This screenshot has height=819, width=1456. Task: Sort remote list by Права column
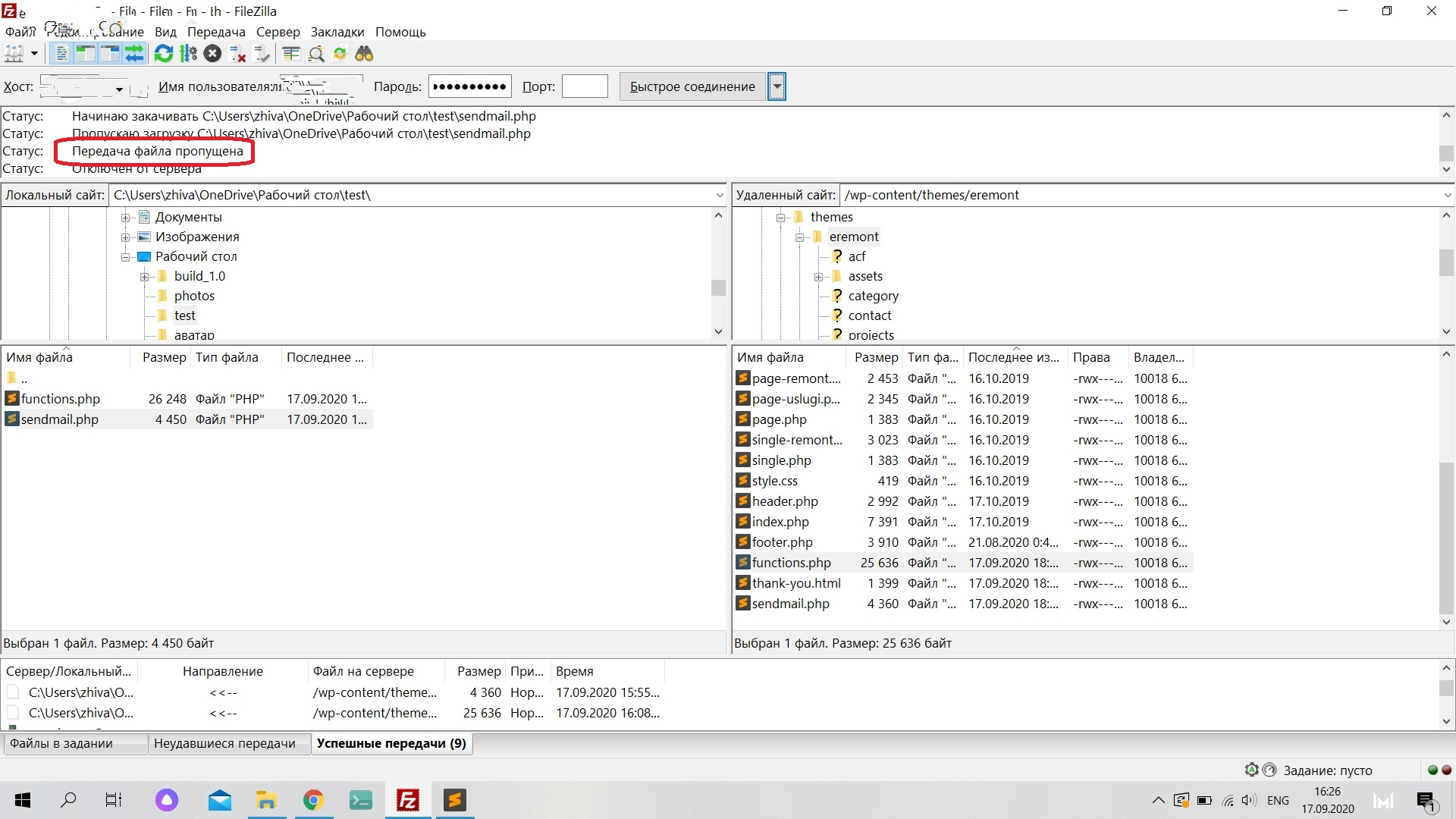coord(1097,357)
